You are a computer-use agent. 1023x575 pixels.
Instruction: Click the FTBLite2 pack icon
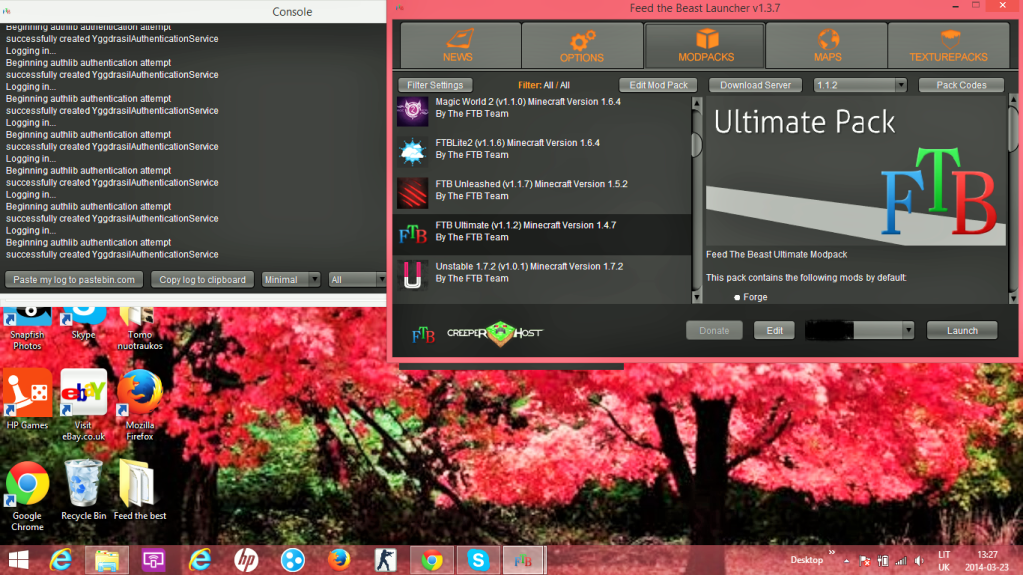click(412, 151)
